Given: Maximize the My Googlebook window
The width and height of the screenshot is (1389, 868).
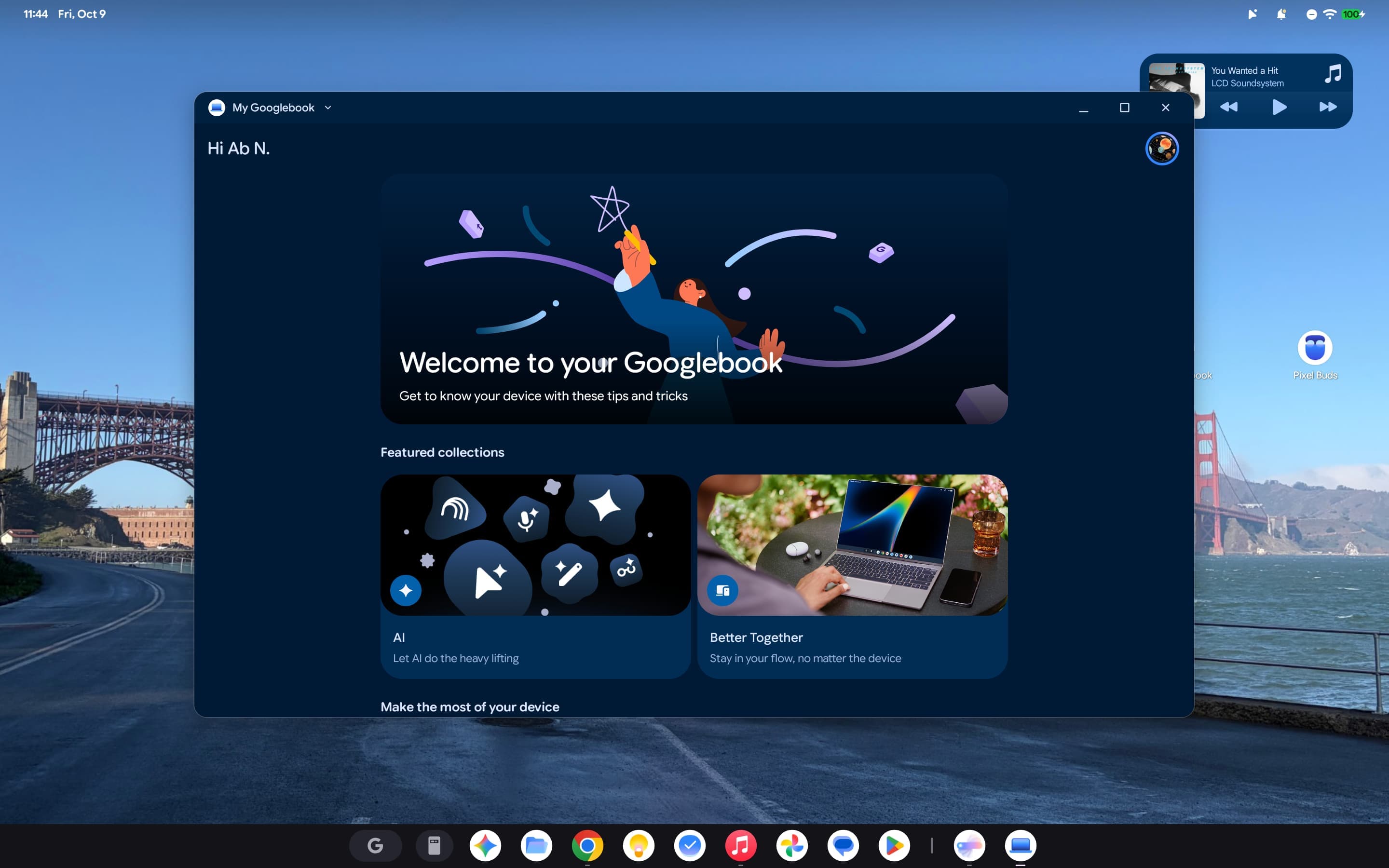Looking at the screenshot, I should pyautogui.click(x=1124, y=108).
